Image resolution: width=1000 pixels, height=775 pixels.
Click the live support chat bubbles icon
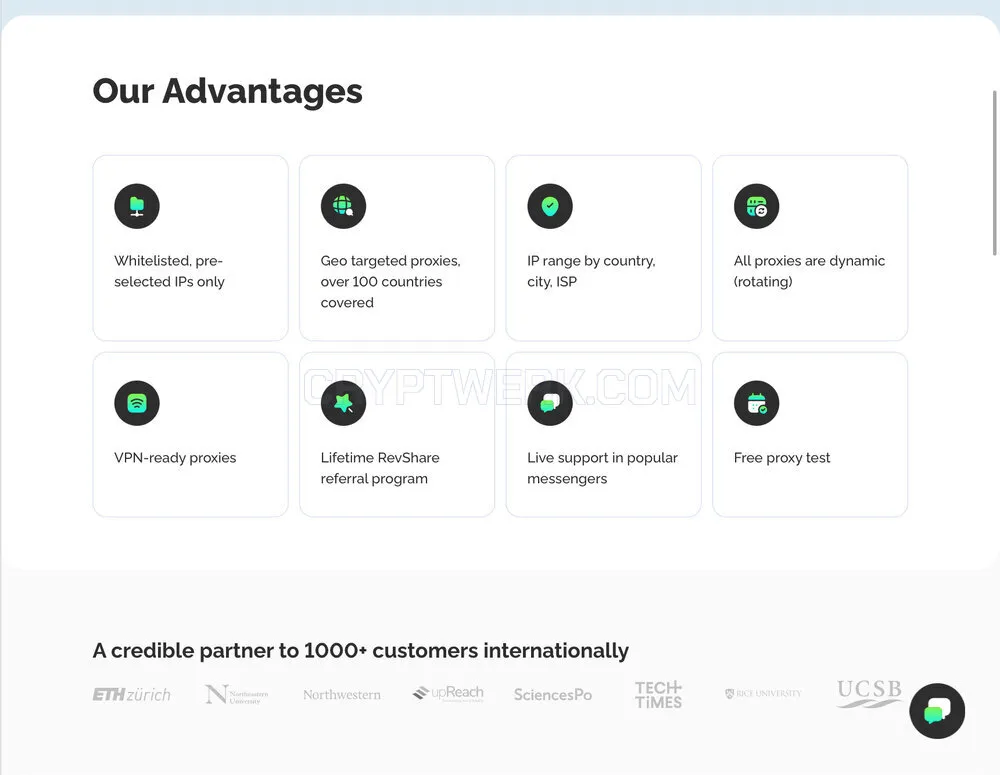[550, 403]
